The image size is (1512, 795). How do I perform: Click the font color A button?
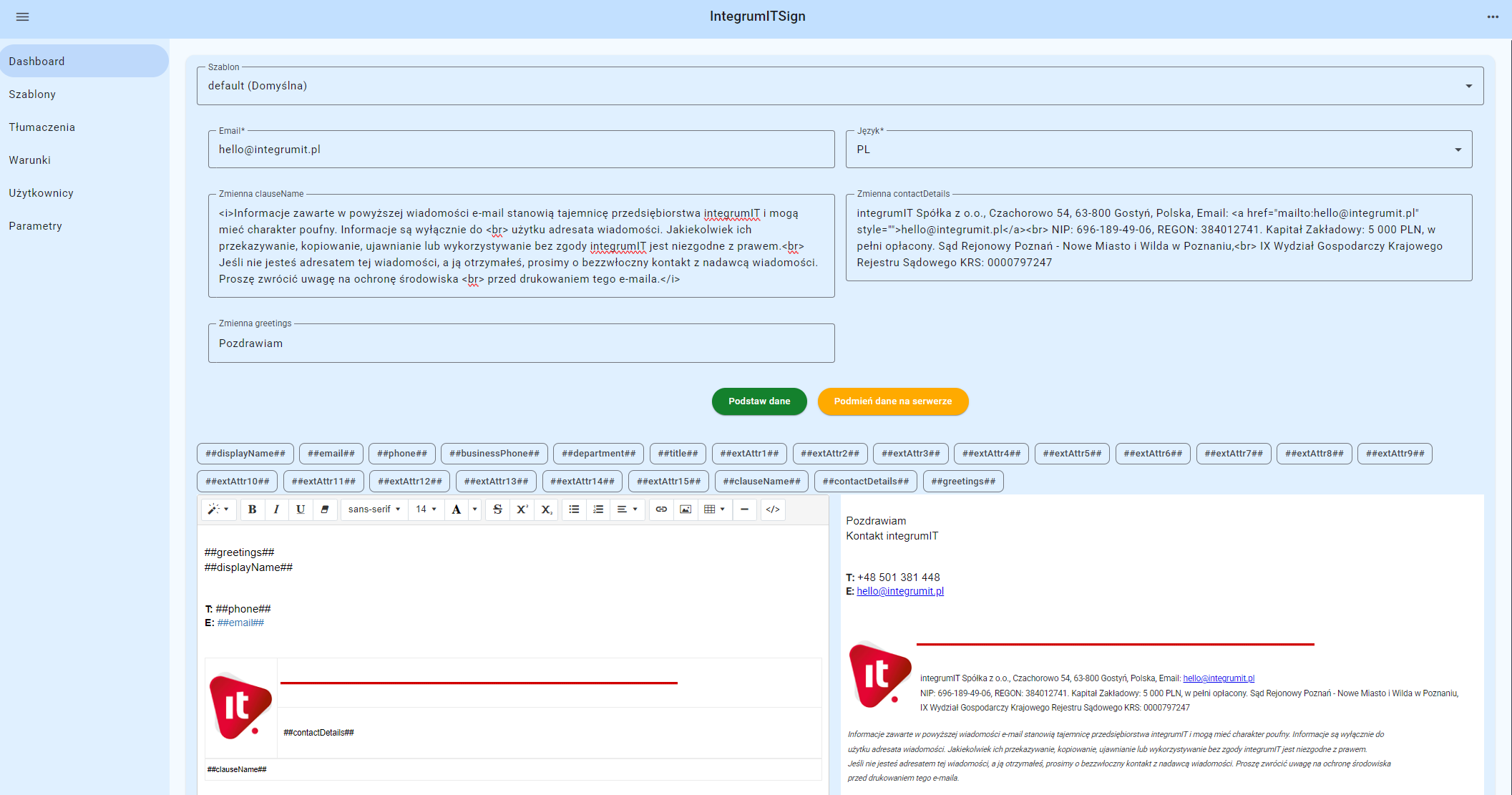click(x=456, y=509)
